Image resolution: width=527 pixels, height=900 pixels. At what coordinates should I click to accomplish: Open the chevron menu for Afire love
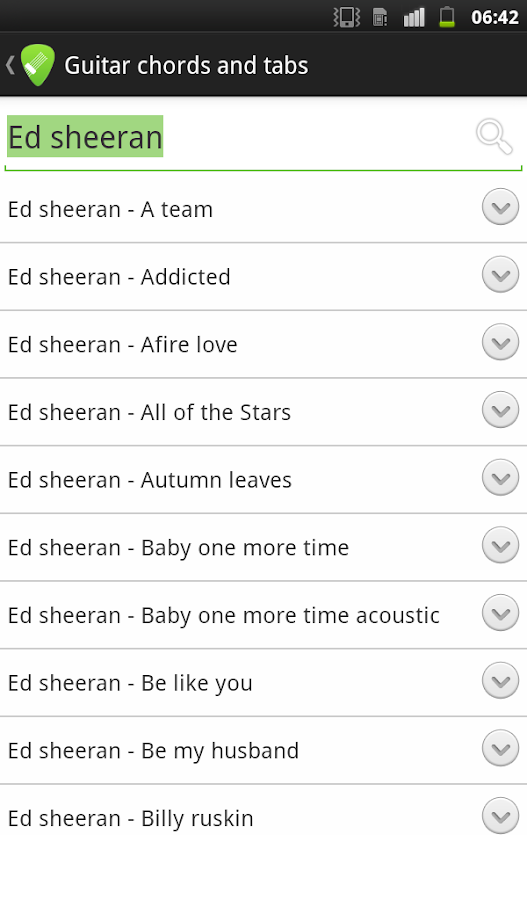tap(501, 342)
